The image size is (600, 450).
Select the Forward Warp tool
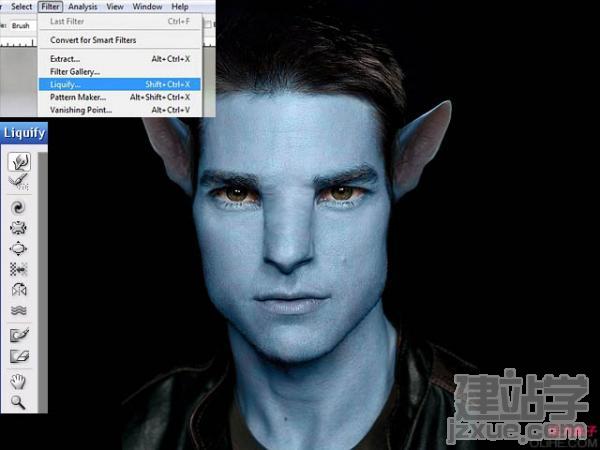pyautogui.click(x=19, y=162)
